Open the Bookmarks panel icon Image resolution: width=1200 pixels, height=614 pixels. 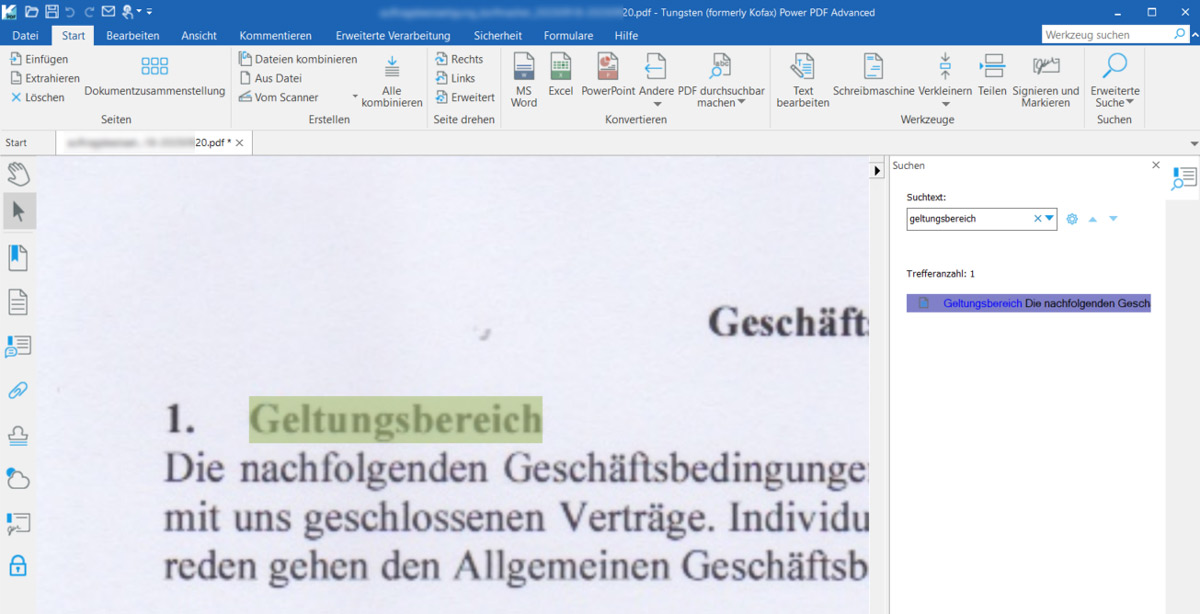click(18, 257)
